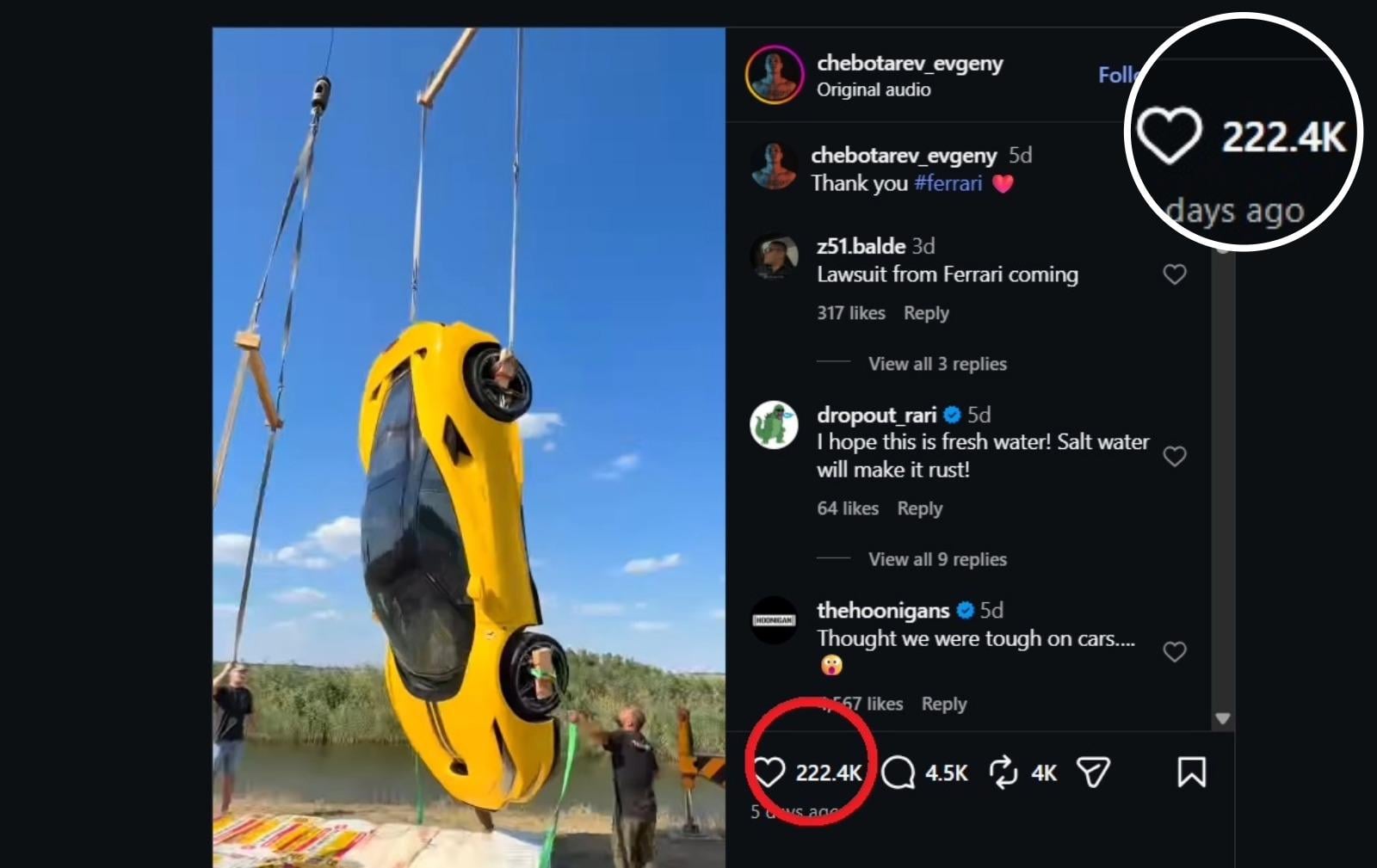Repost using the arrows icon

(1003, 772)
